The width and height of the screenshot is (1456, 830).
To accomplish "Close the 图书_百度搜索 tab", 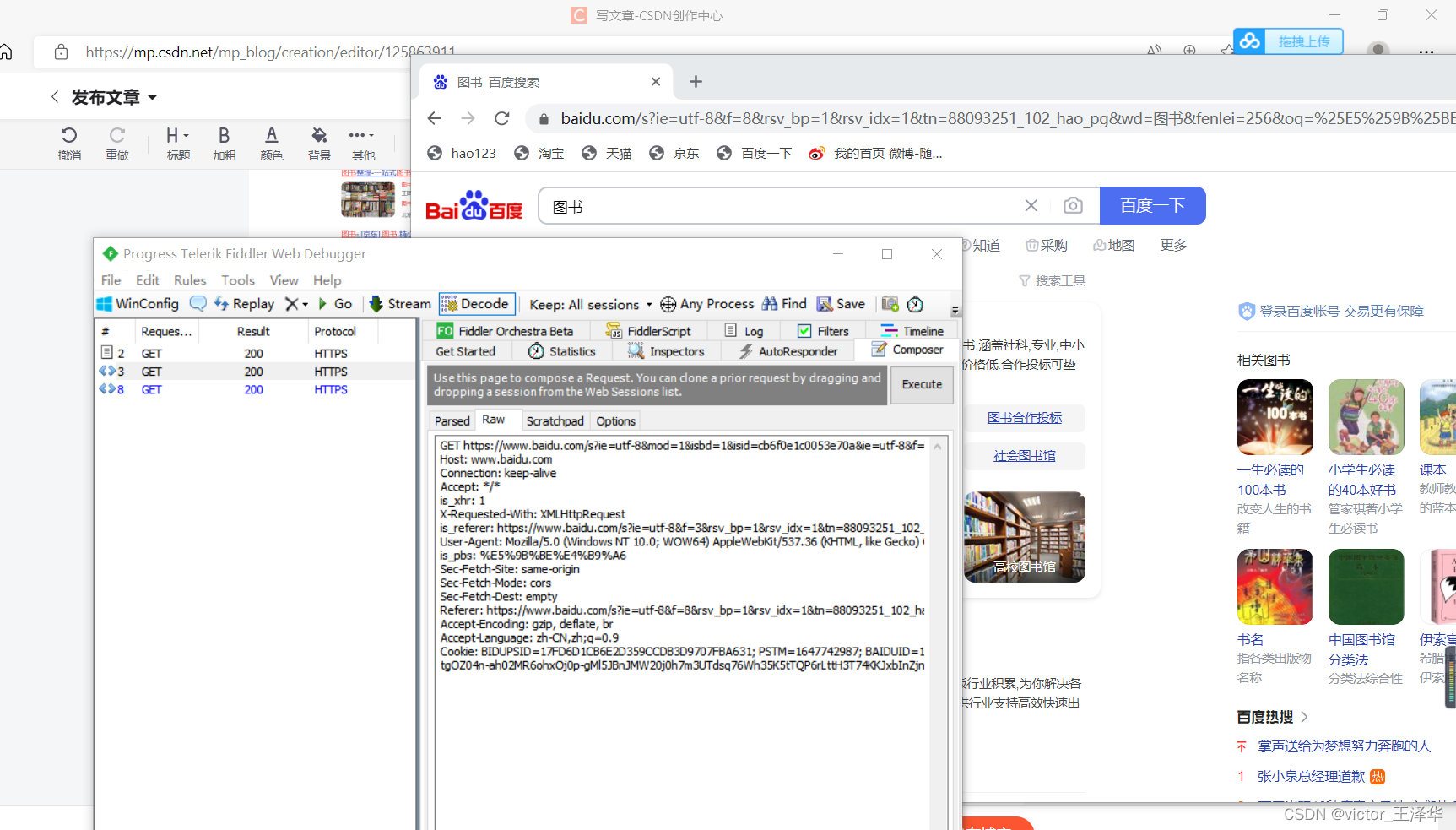I will click(x=656, y=82).
